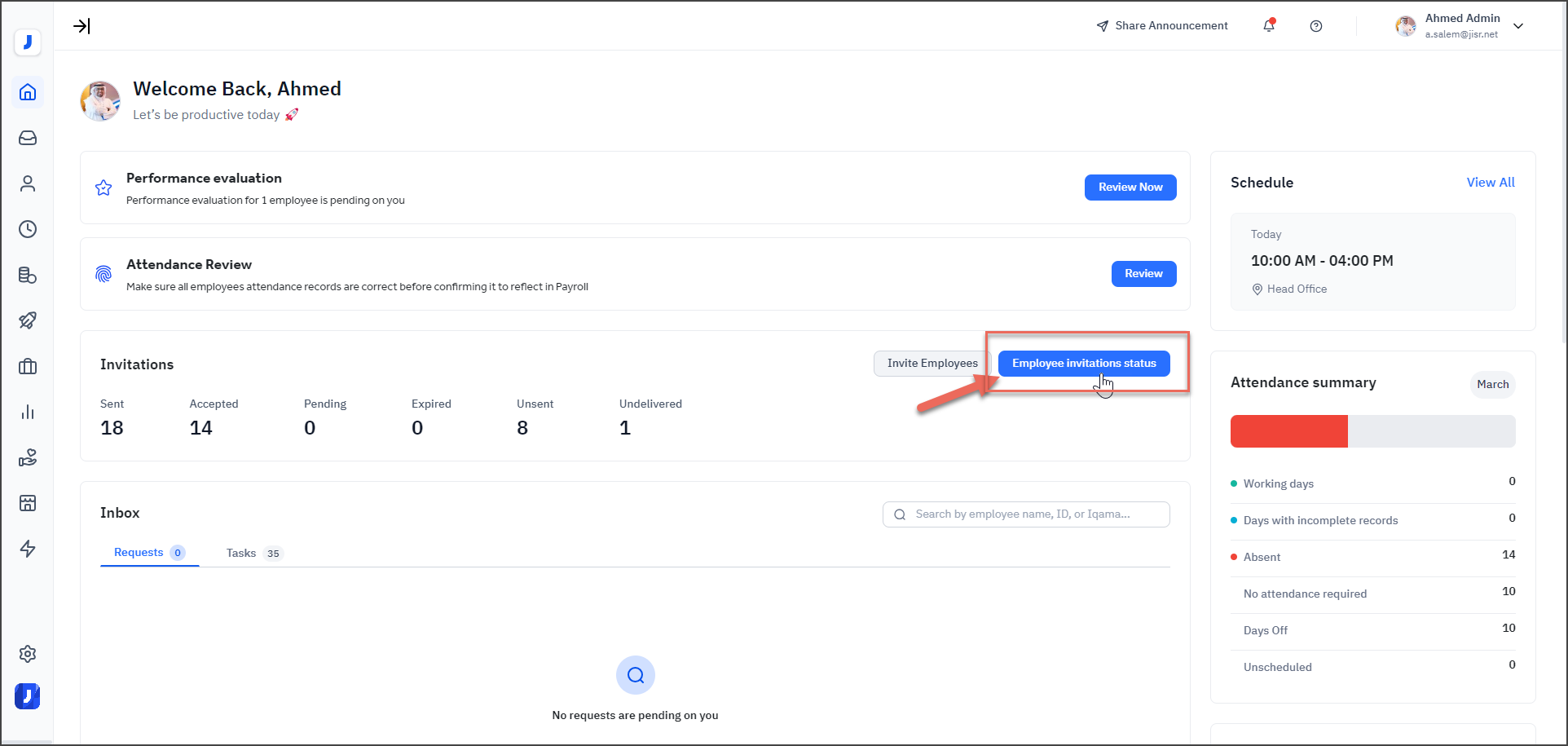Open the attendance clock sidebar icon
The height and width of the screenshot is (746, 1568).
coord(28,229)
